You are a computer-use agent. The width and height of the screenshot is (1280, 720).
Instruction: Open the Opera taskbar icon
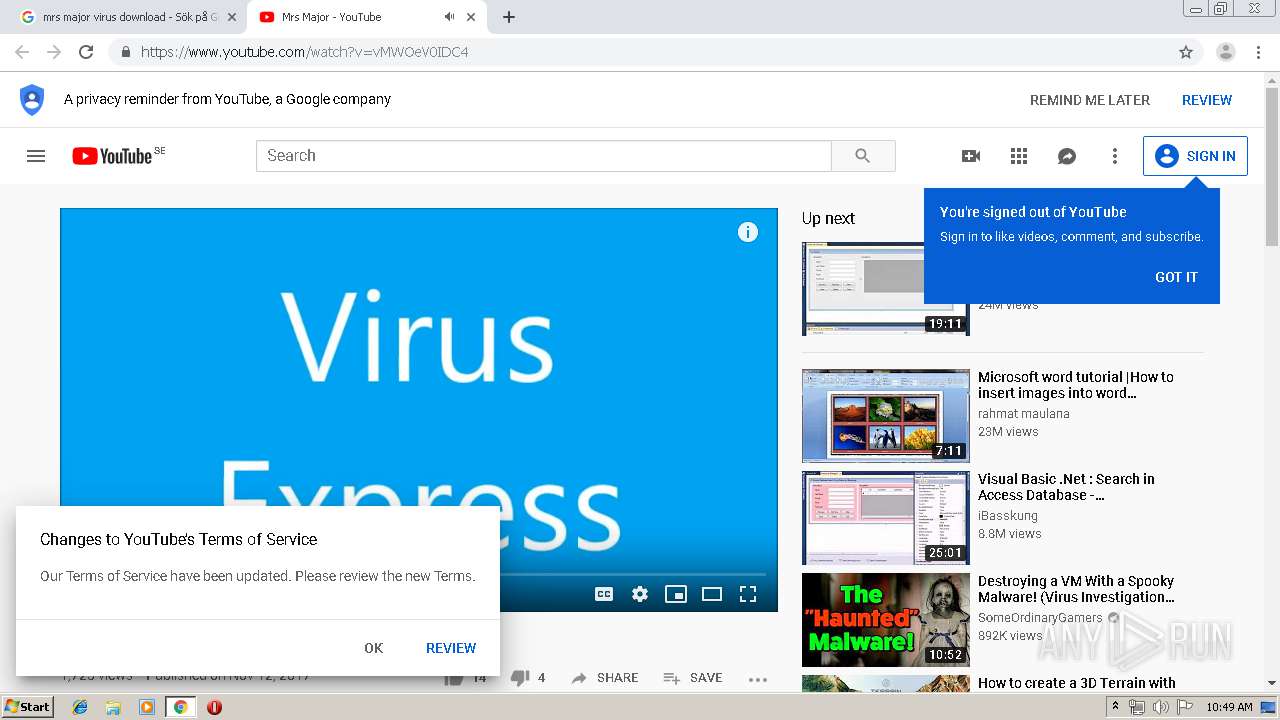(x=214, y=707)
